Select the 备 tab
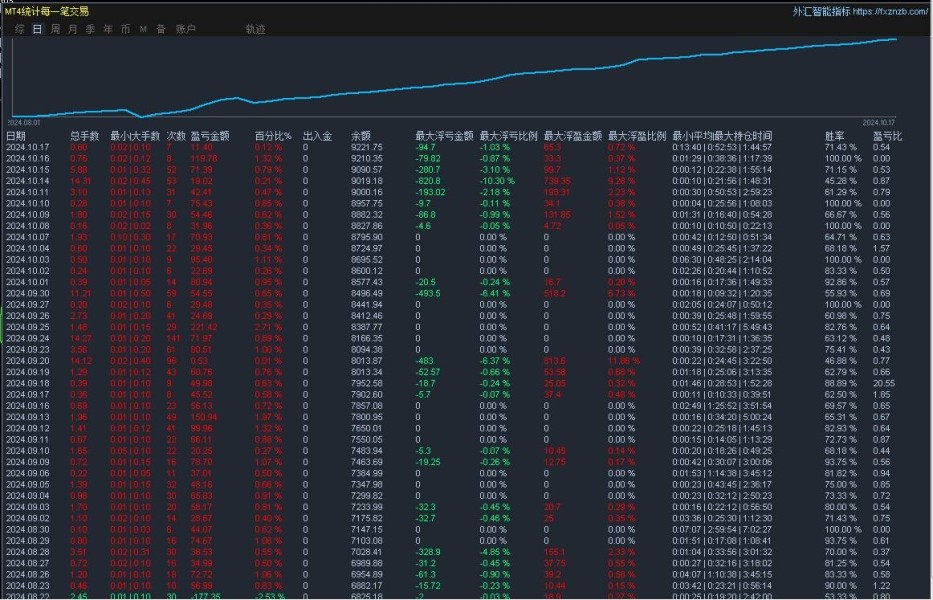Screen dimensions: 933x600 (161, 29)
